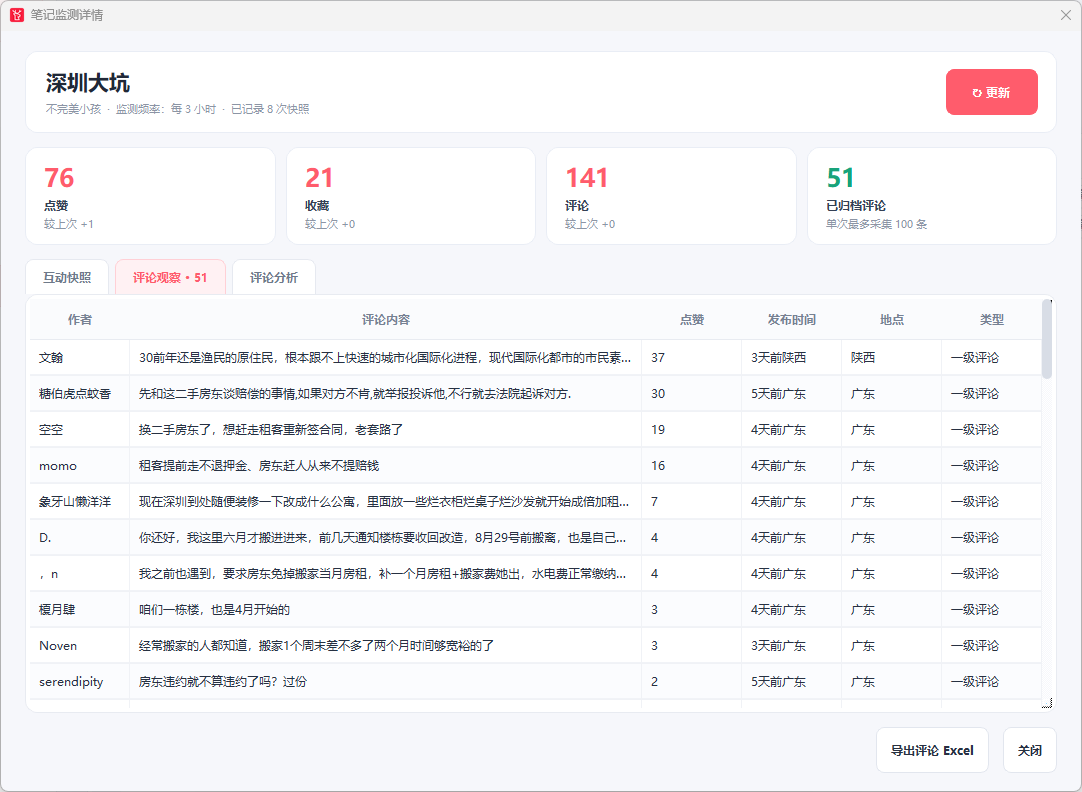Click author name 榎月肆
This screenshot has height=792, width=1082.
tap(57, 610)
